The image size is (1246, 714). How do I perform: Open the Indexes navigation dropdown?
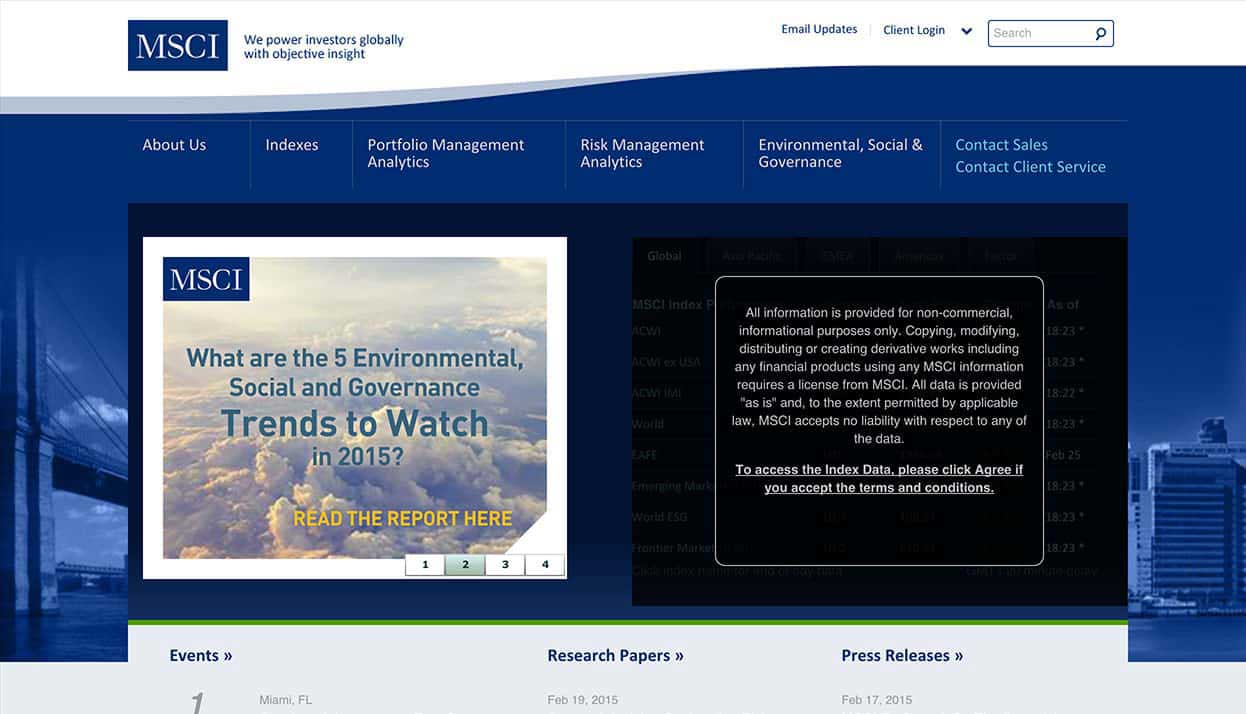(291, 144)
